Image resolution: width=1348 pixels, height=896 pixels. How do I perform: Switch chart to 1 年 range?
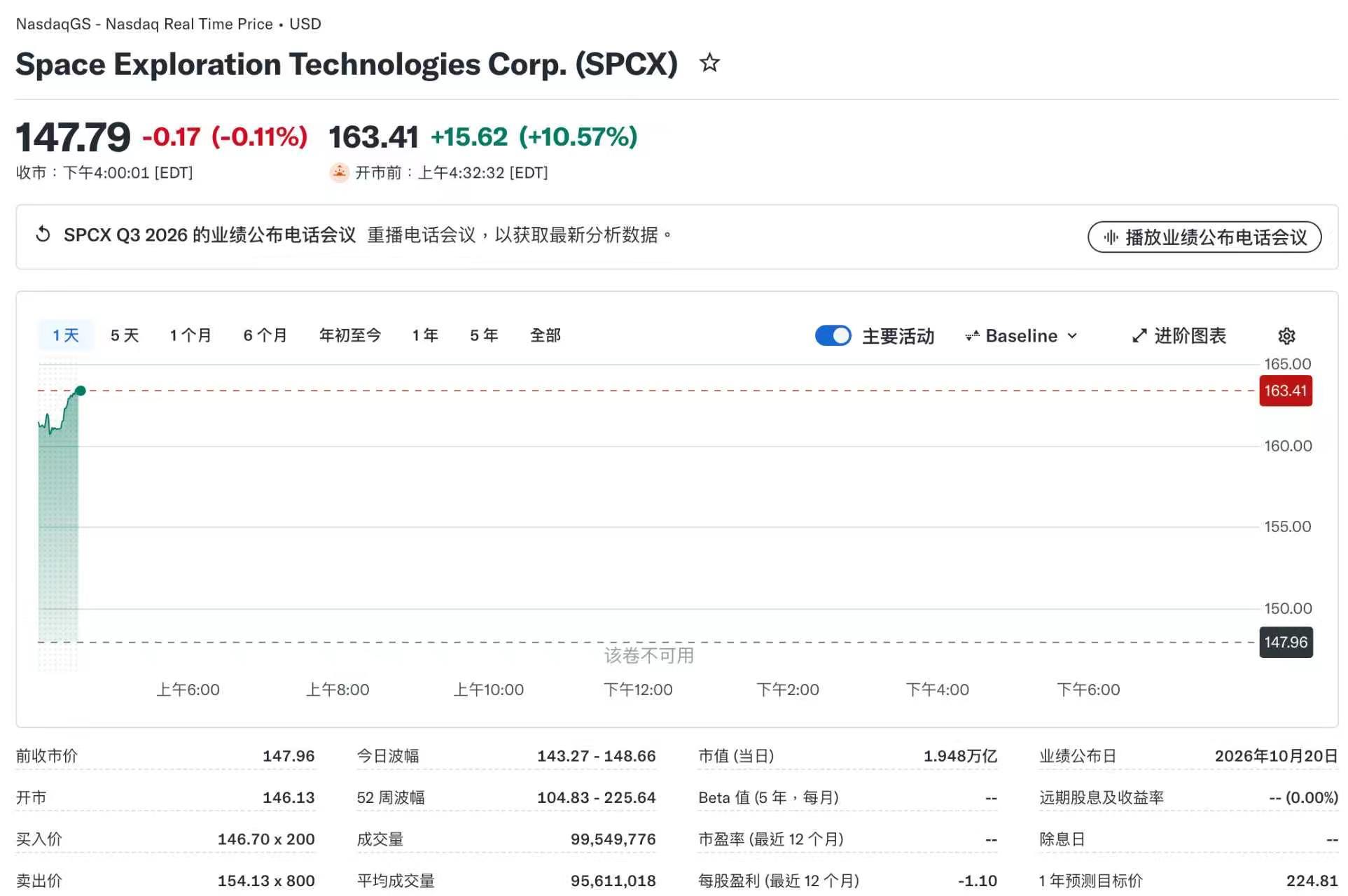tap(425, 335)
